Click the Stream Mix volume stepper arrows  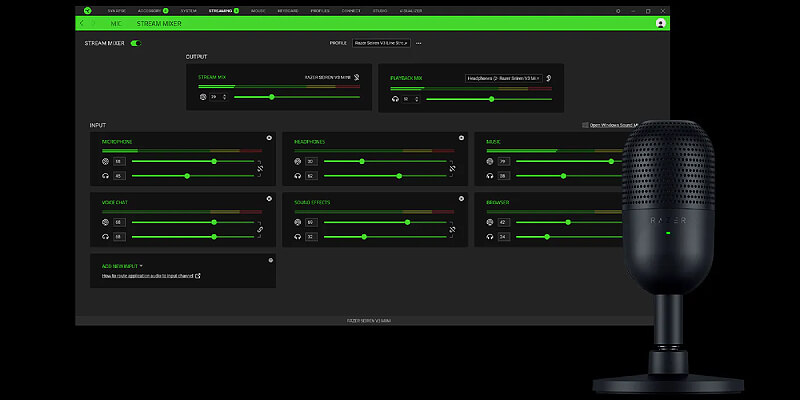click(224, 97)
